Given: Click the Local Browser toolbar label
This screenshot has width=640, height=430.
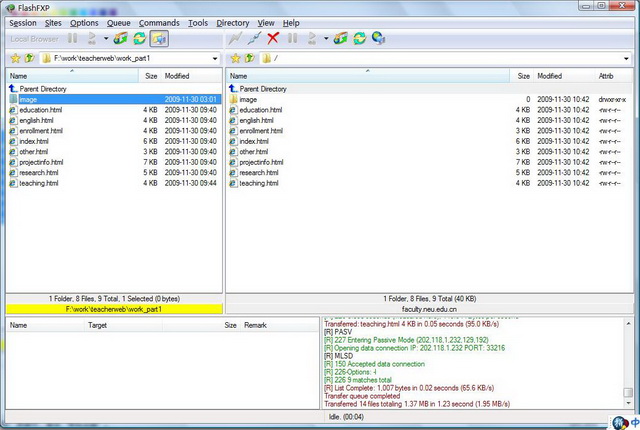Looking at the screenshot, I should (34, 39).
